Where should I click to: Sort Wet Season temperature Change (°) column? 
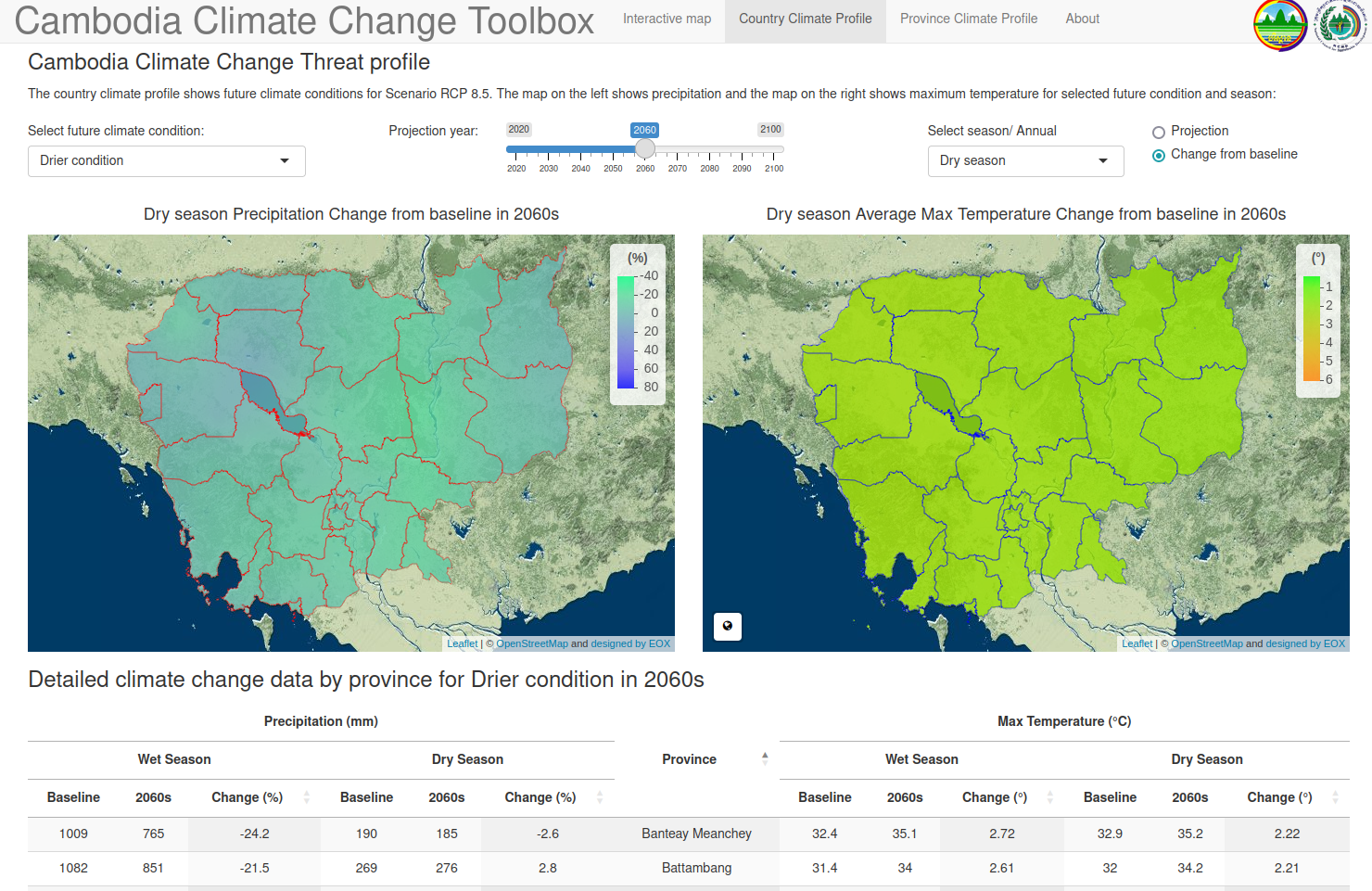pos(1050,797)
